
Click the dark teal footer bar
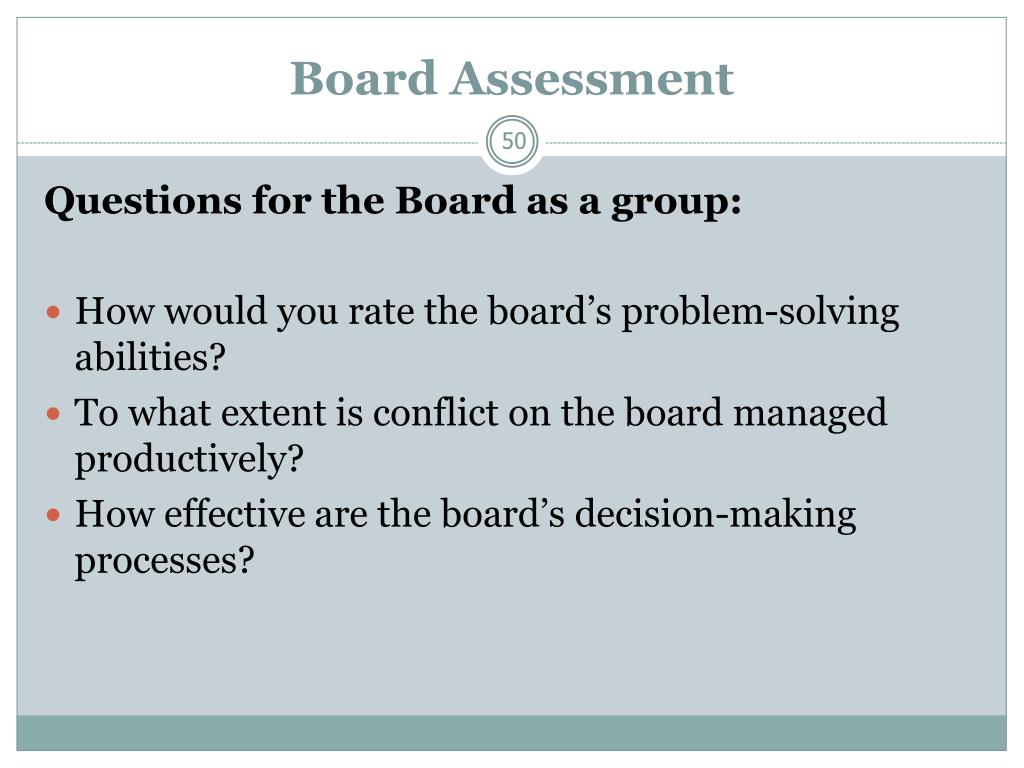click(511, 733)
